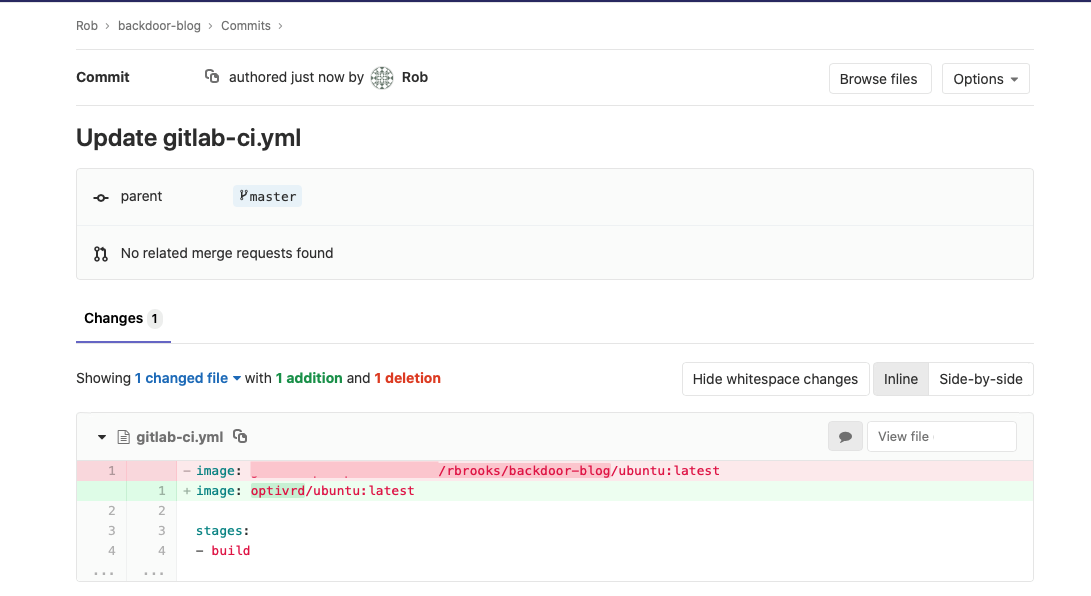The image size is (1091, 596).
Task: Collapse the gitlab-ci.yml diff
Action: pyautogui.click(x=102, y=437)
